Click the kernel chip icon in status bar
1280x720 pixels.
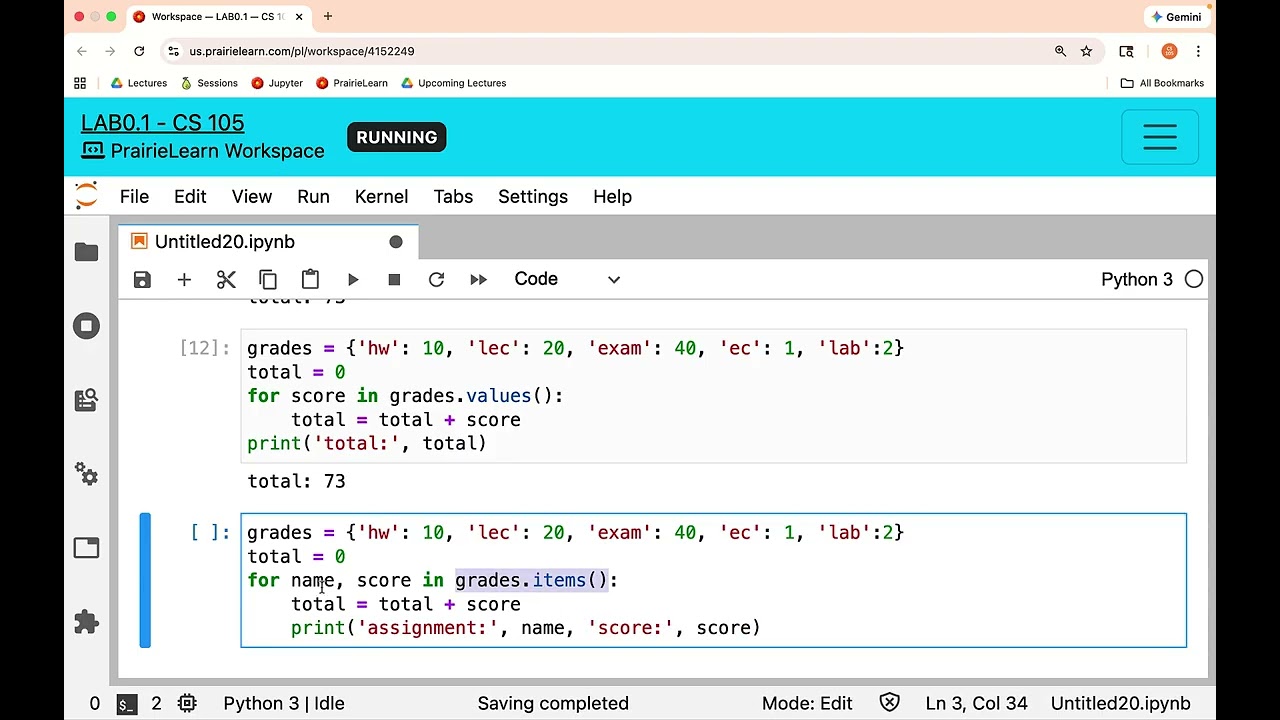point(187,704)
